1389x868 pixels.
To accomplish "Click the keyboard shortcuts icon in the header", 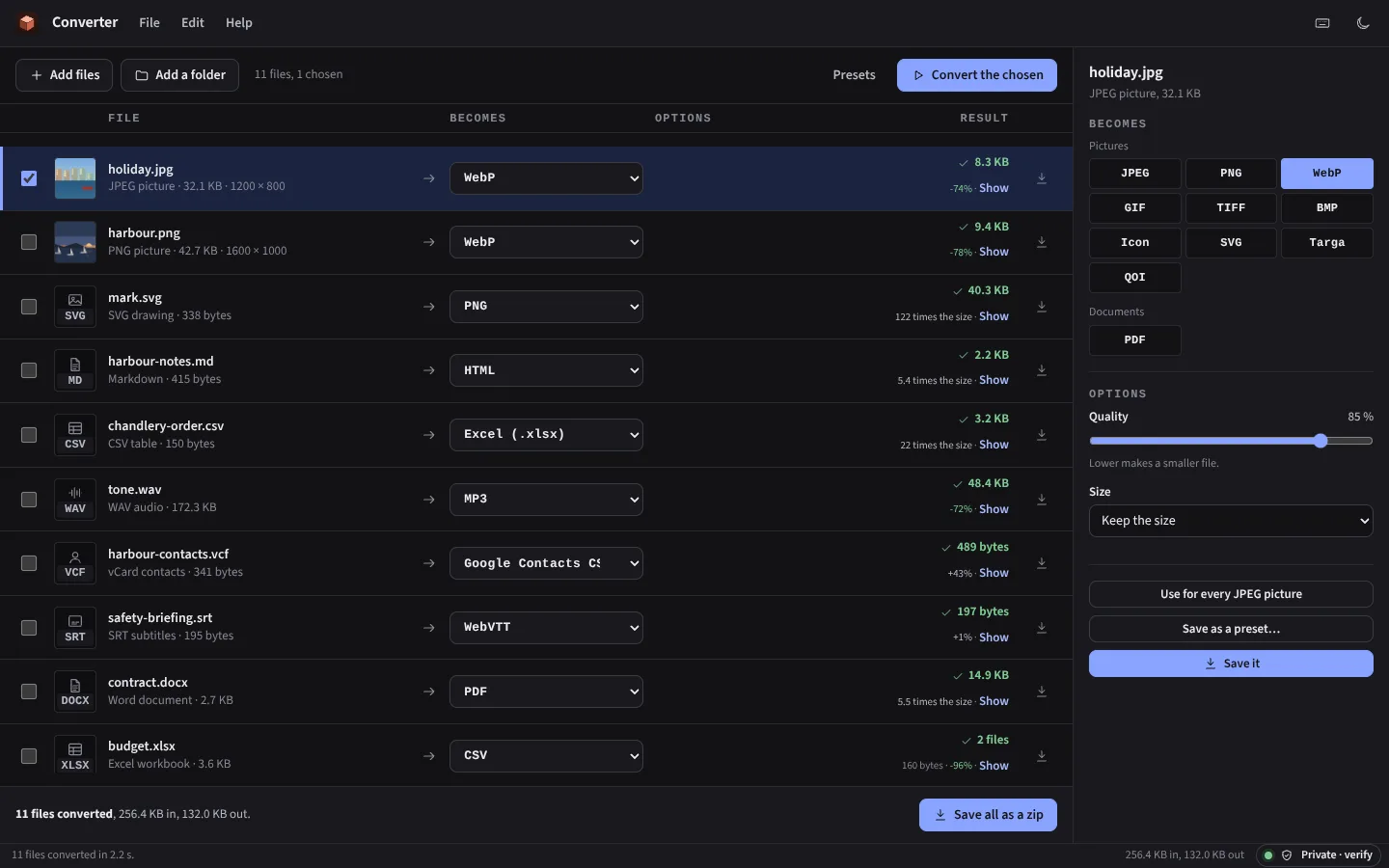I will tap(1322, 23).
